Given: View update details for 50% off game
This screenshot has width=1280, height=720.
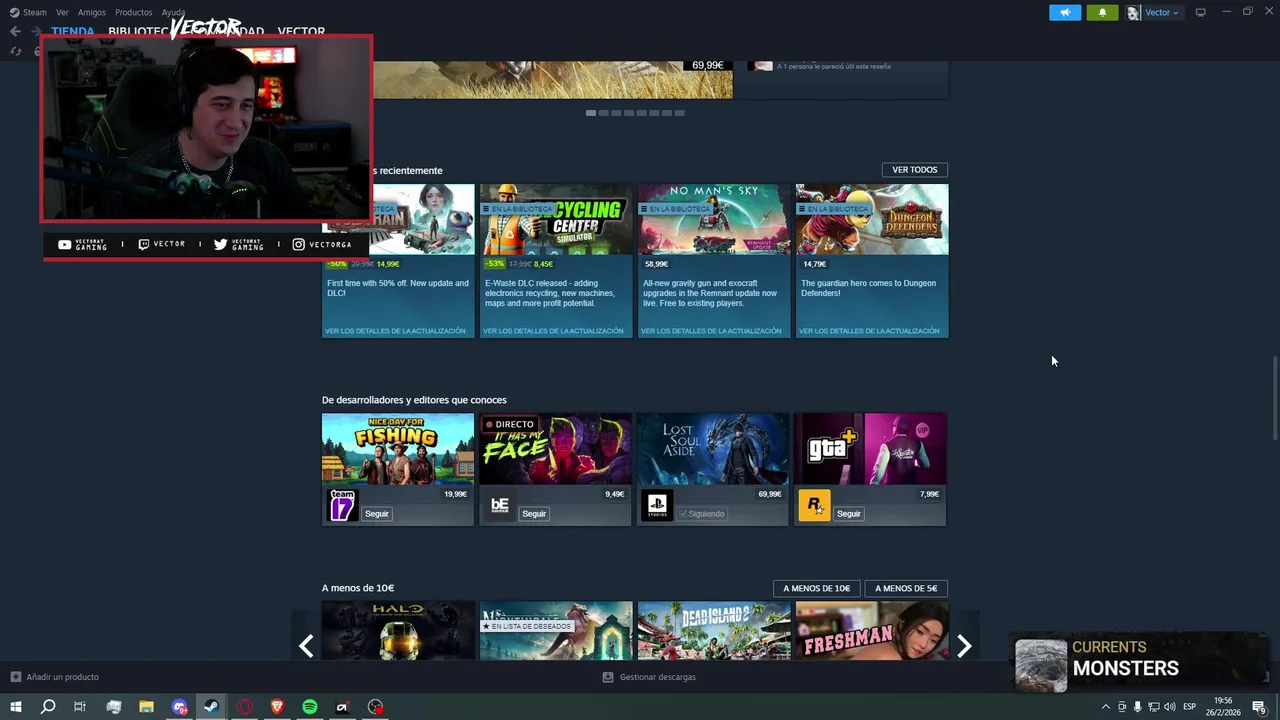Looking at the screenshot, I should [x=395, y=330].
